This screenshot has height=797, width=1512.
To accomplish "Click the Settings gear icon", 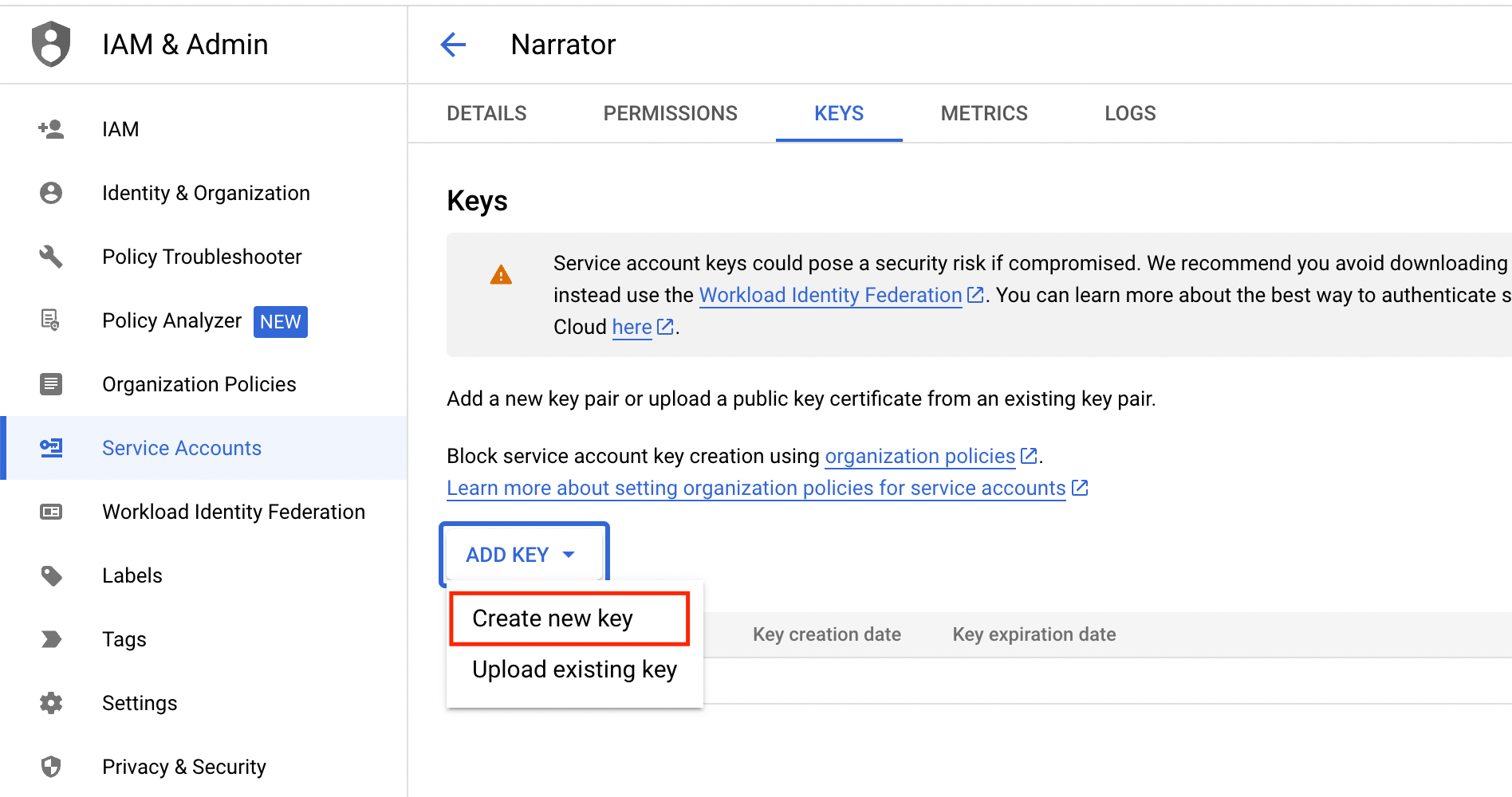I will tap(51, 703).
